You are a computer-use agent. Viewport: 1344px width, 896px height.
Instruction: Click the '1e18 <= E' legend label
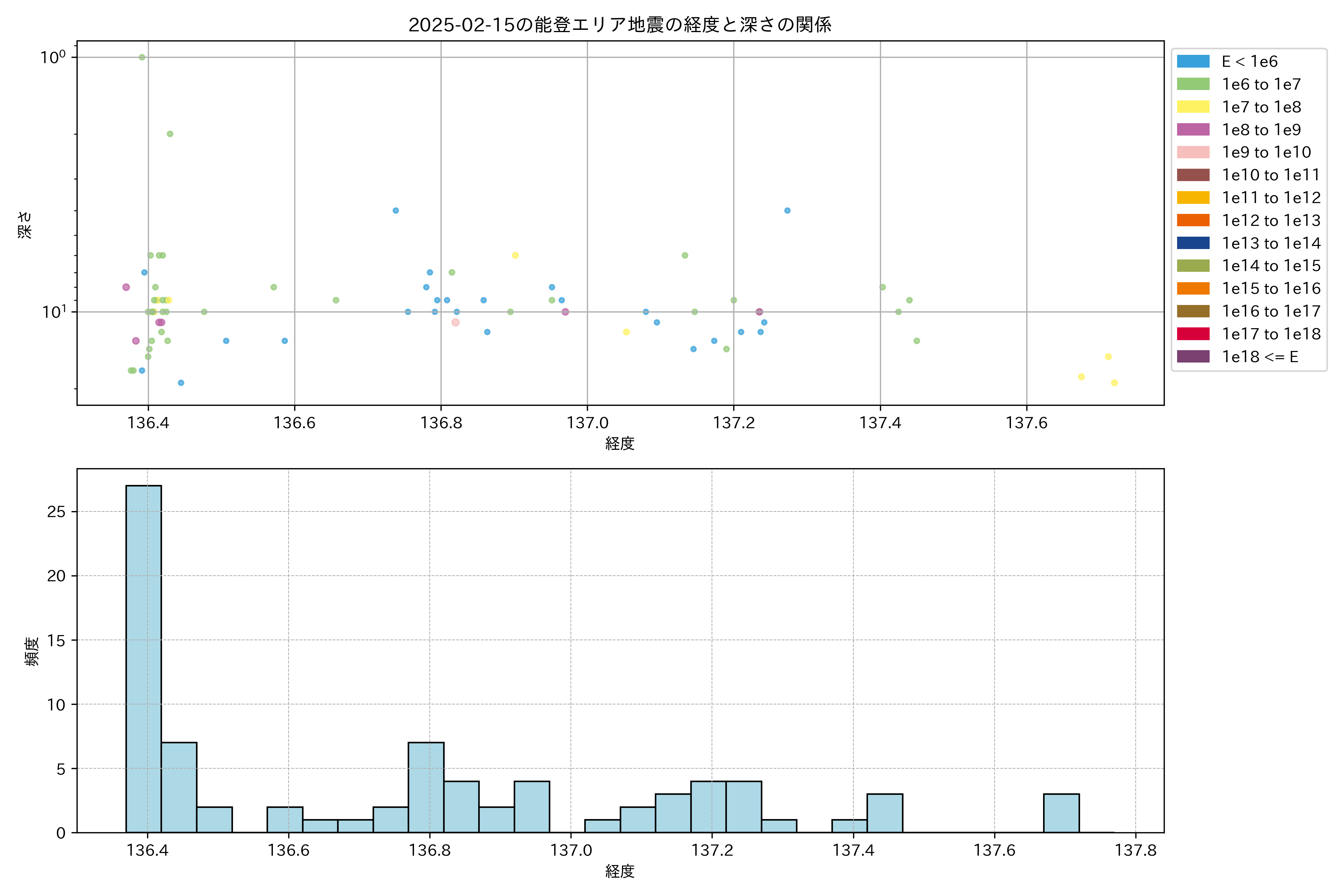pyautogui.click(x=1259, y=357)
